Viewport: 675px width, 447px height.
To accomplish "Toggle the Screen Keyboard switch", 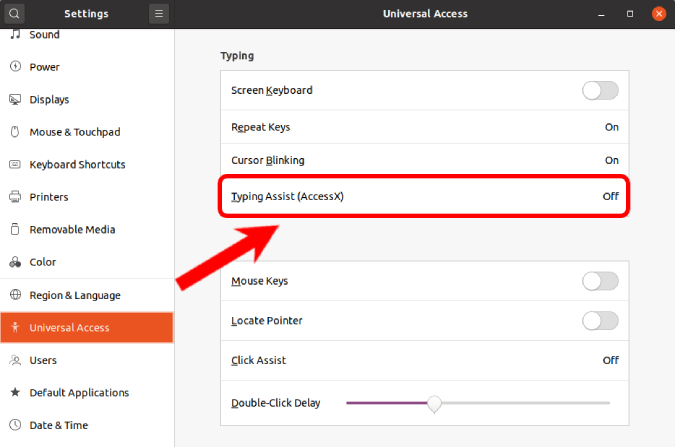I will (600, 91).
